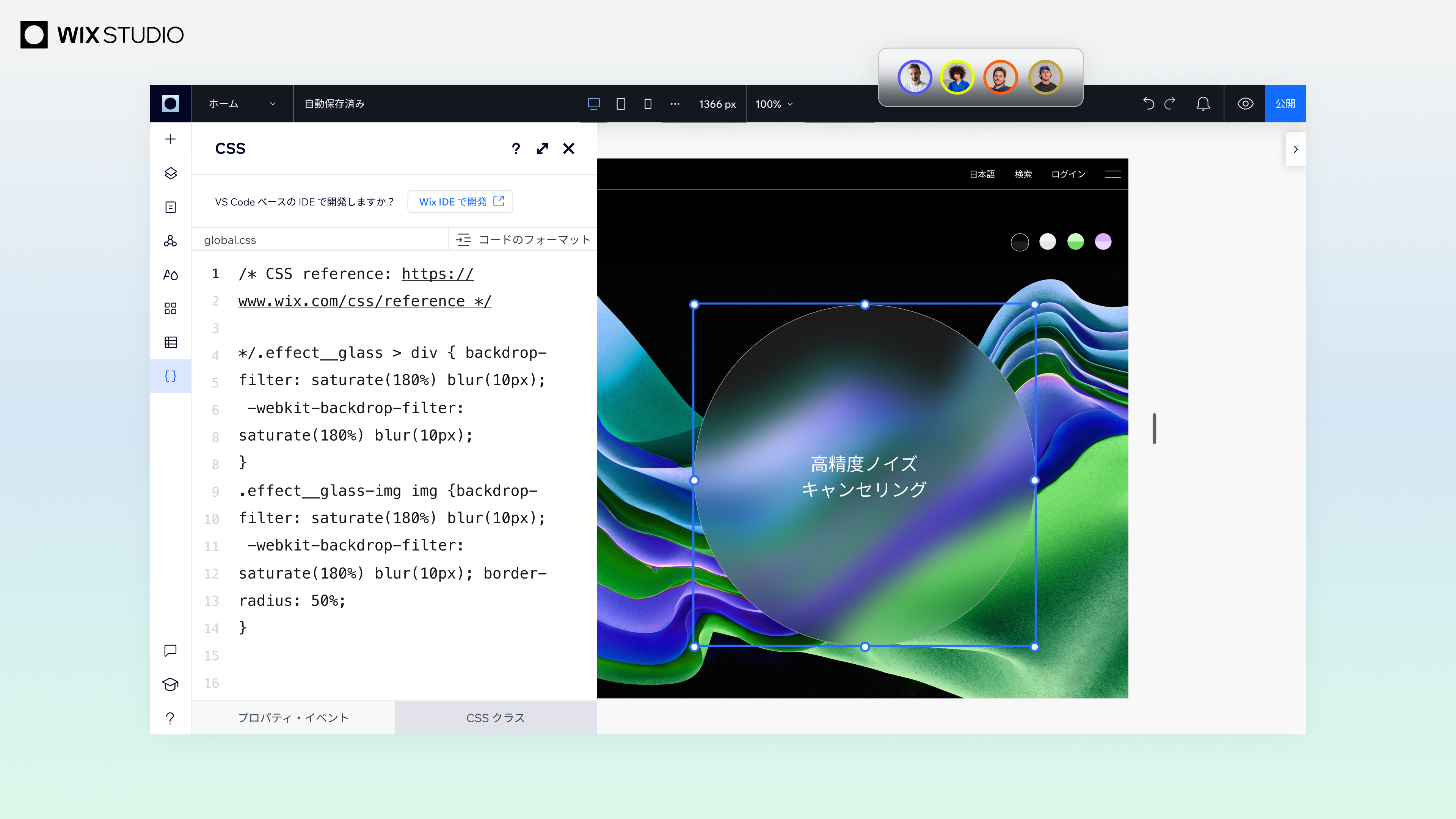Select the Add Elements plus icon
The height and width of the screenshot is (819, 1456).
coord(169,139)
